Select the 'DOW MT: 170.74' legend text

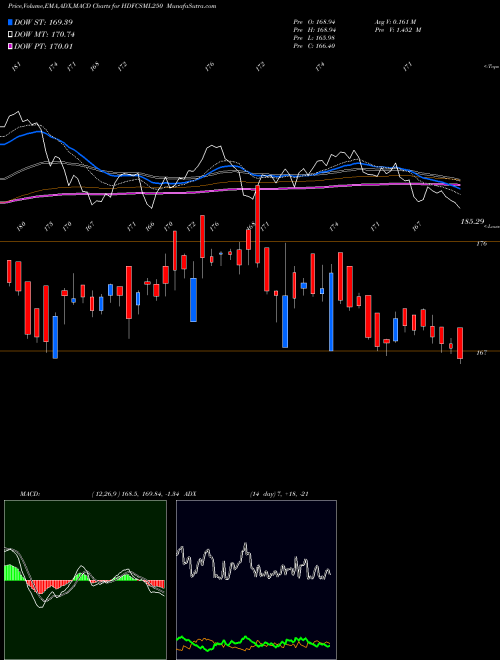45,35
